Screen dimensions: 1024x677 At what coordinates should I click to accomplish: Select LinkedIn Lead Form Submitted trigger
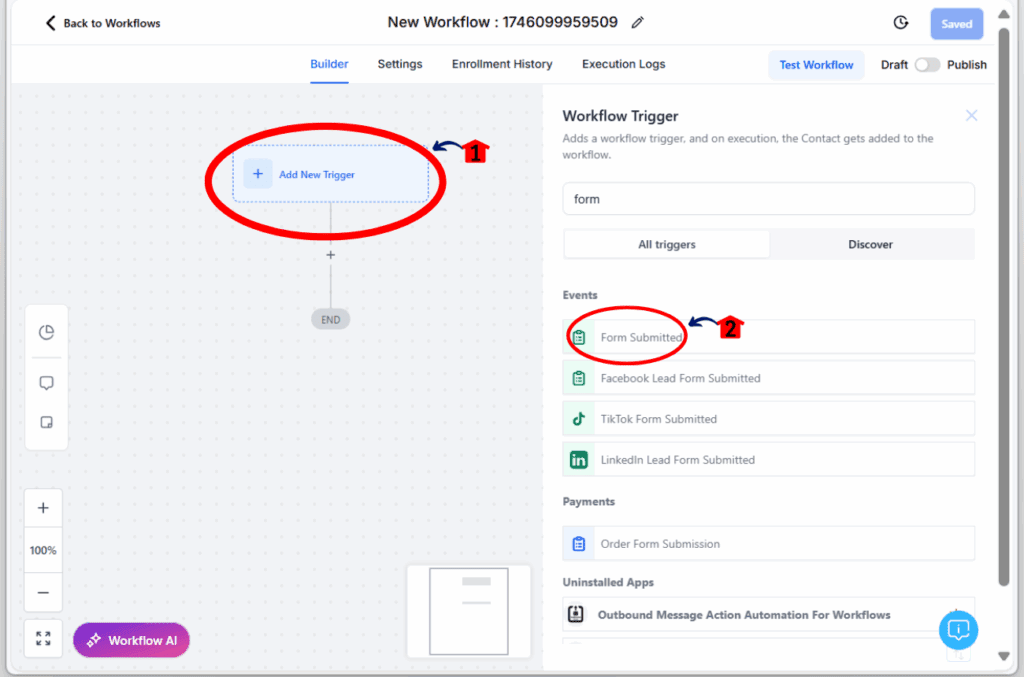769,460
